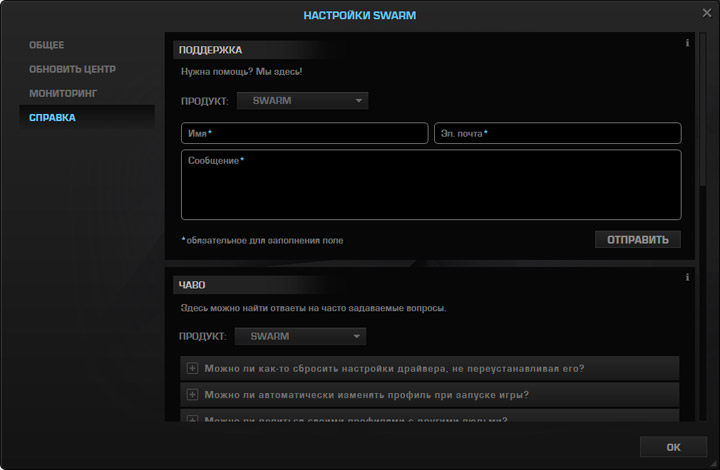This screenshot has width=720, height=470.
Task: Click the info icon in the ЧАВО panel
Action: (x=687, y=277)
